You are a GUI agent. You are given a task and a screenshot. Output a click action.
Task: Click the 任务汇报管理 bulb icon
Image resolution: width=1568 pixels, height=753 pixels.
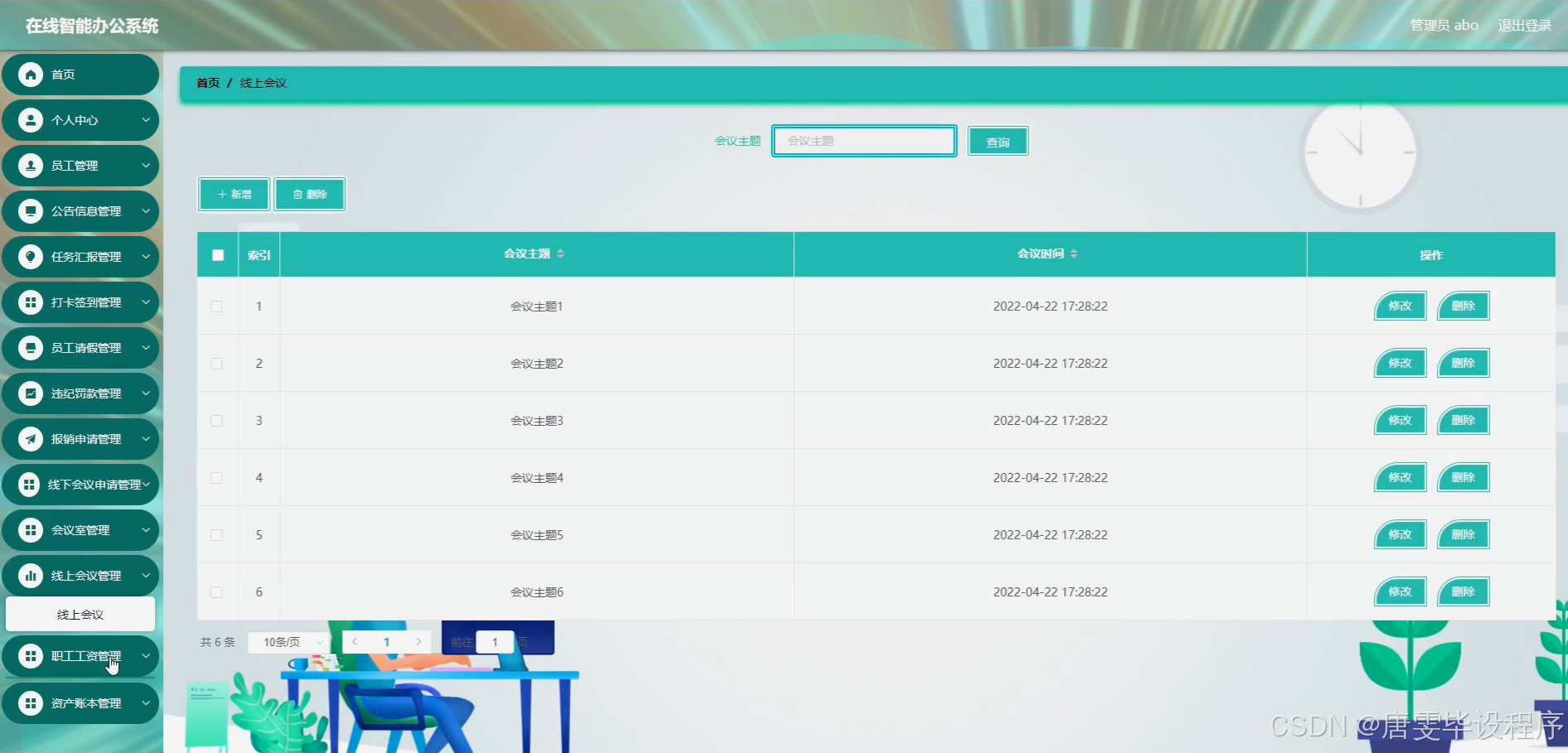pyautogui.click(x=31, y=257)
